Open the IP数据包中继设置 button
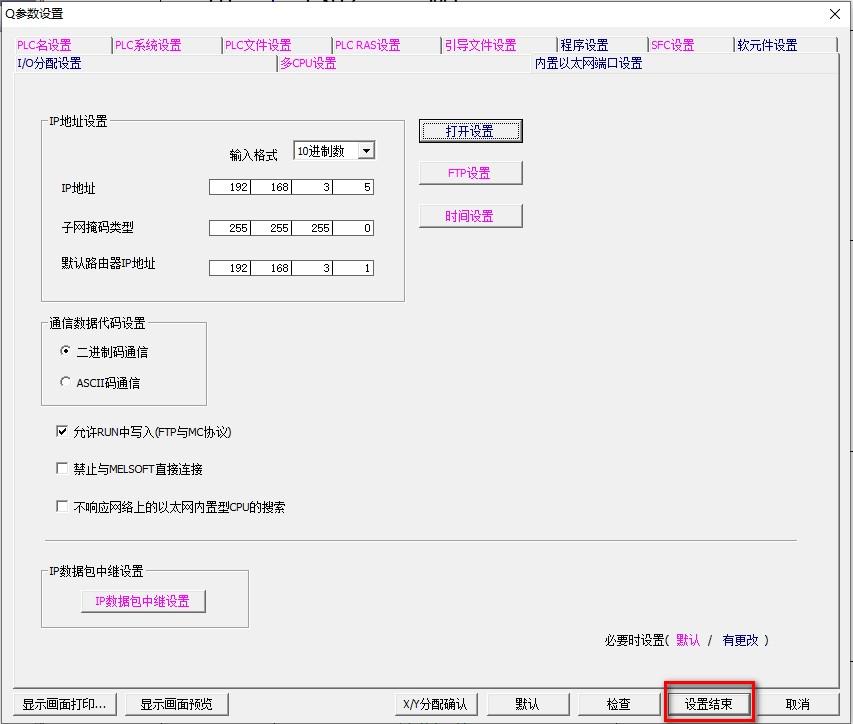The image size is (853, 724). pyautogui.click(x=143, y=601)
